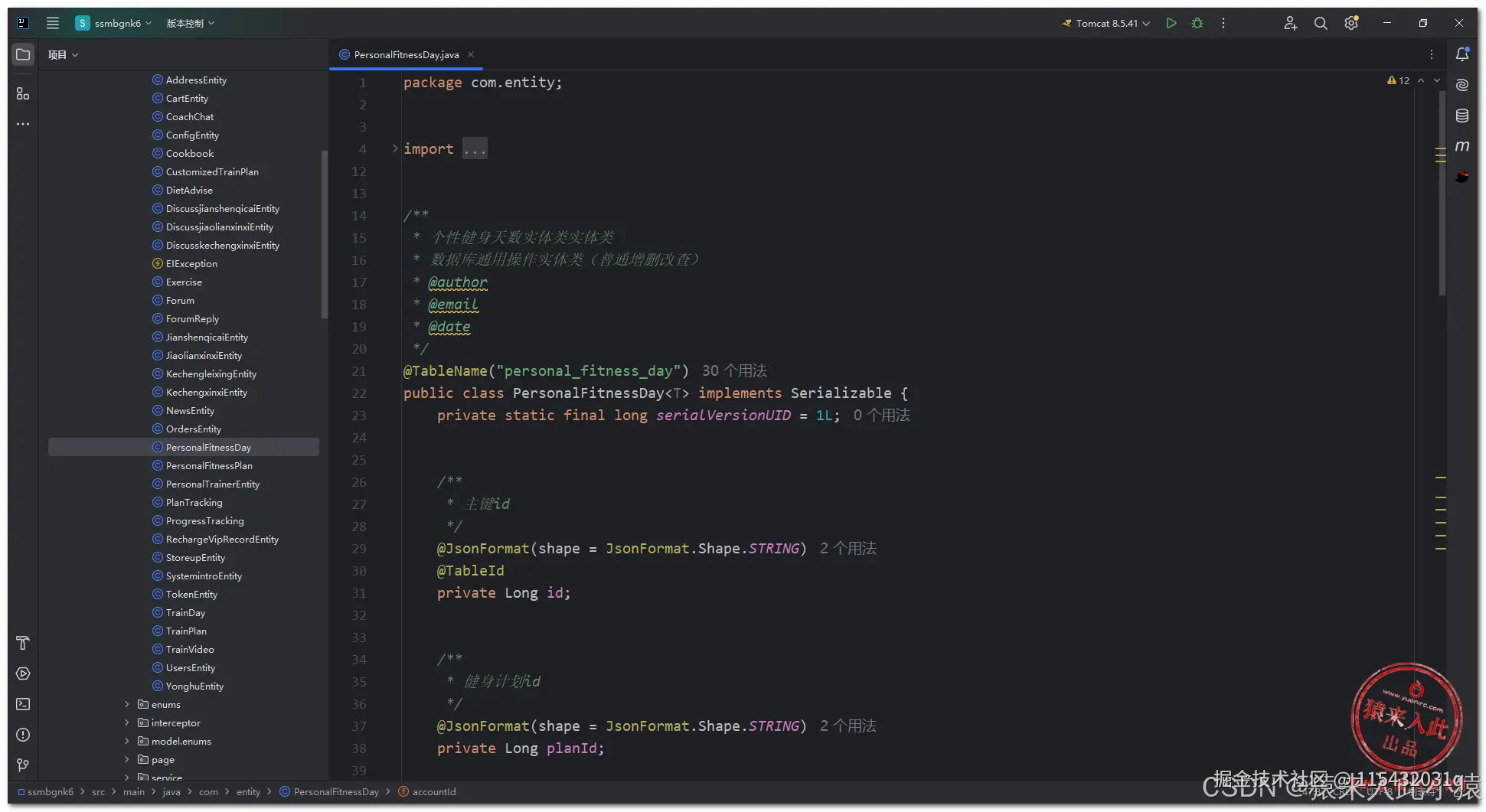Open the Structure tool window

point(23,93)
